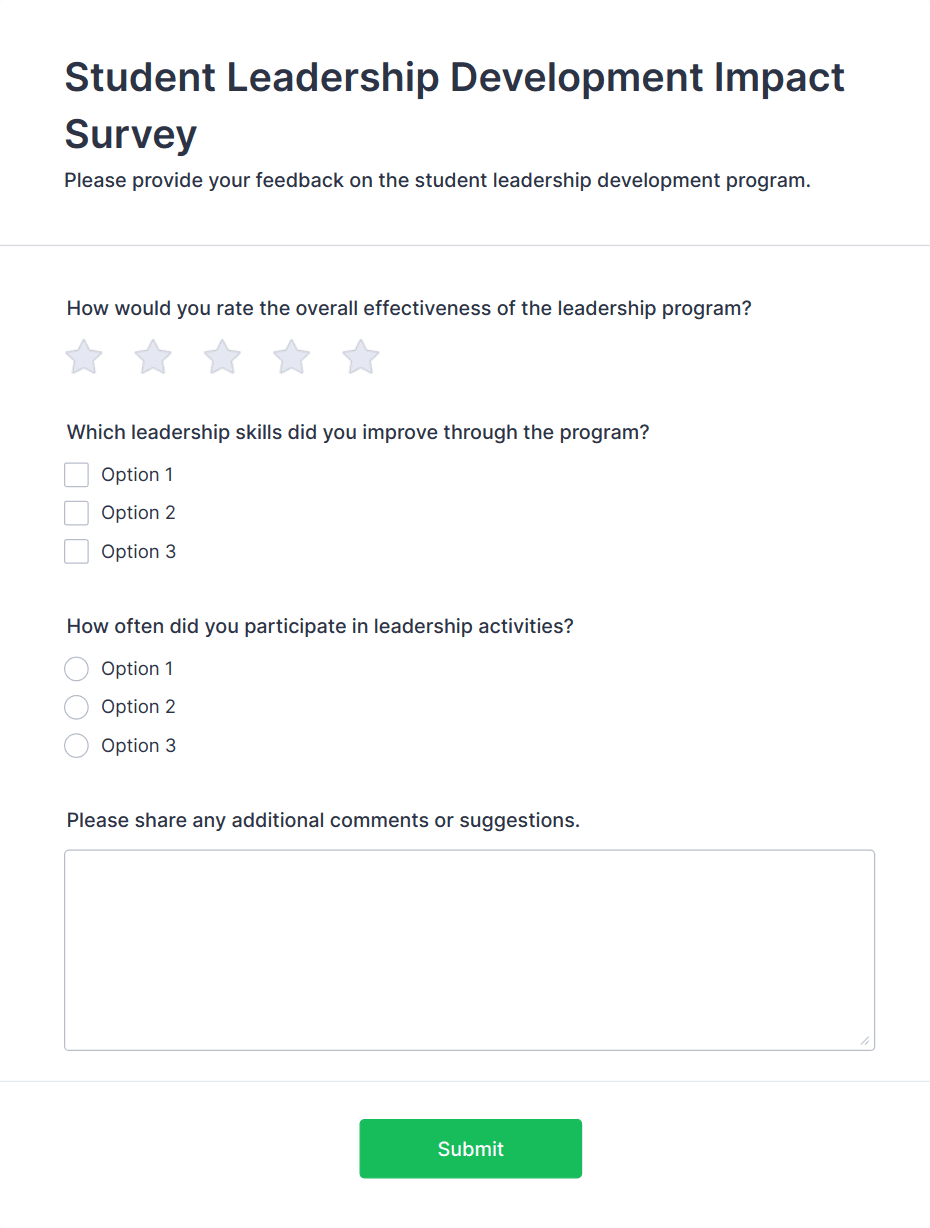Give the program a five-star rating

pos(360,357)
